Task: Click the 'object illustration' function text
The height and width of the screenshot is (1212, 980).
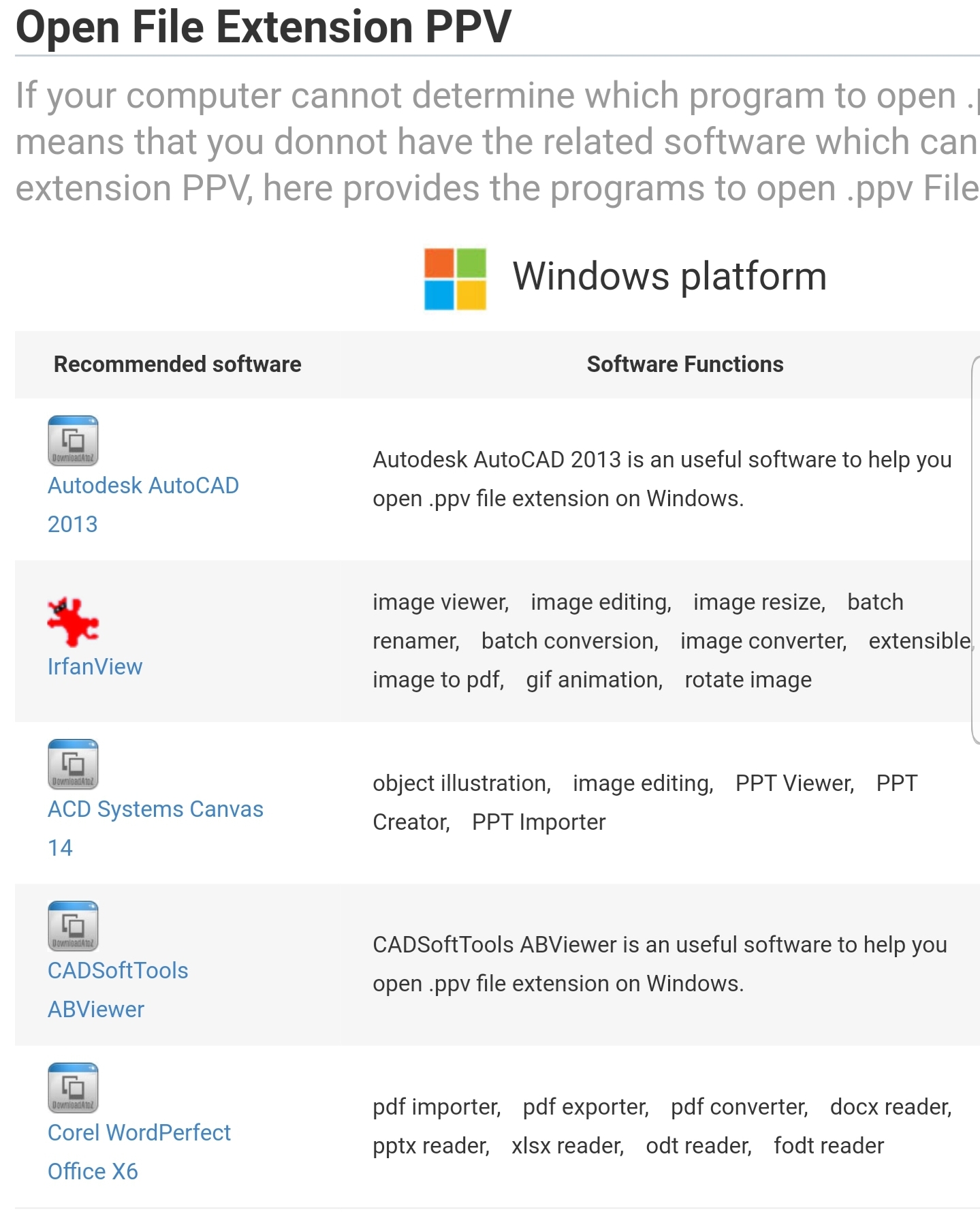Action: click(461, 783)
